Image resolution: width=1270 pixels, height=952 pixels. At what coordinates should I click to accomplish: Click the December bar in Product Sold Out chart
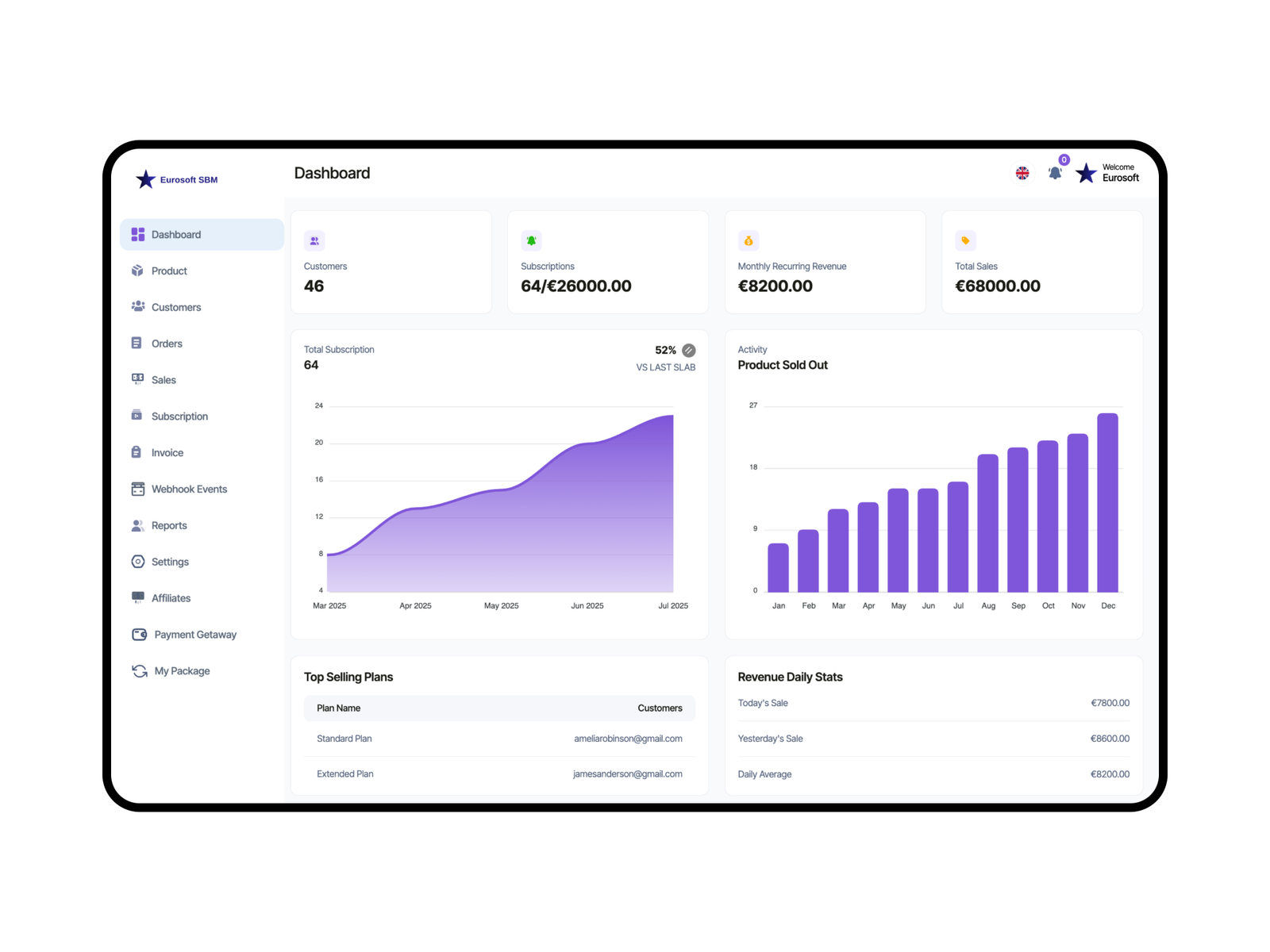1107,502
